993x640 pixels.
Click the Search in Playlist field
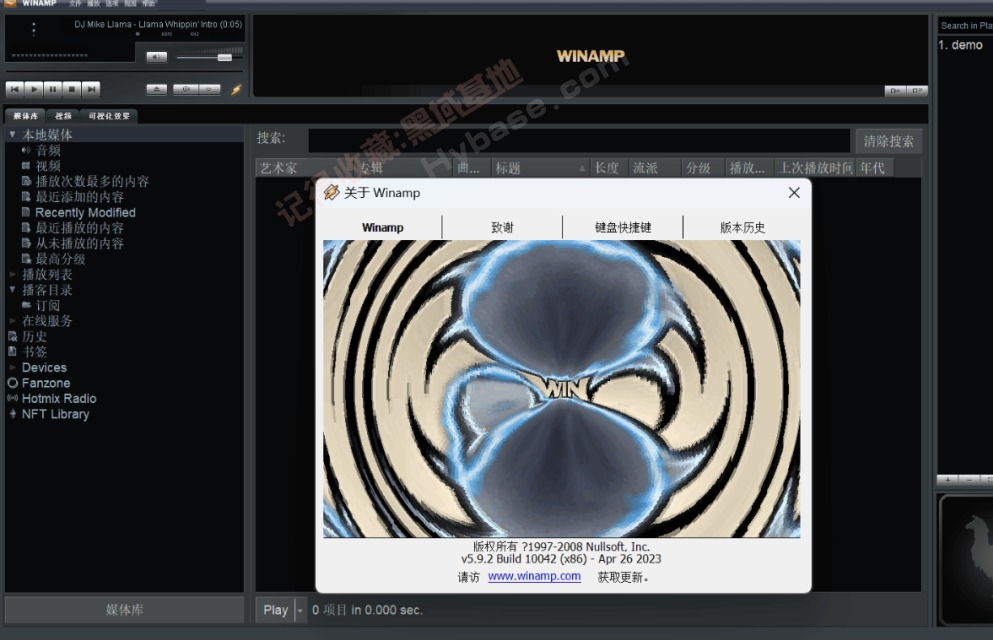(x=966, y=25)
